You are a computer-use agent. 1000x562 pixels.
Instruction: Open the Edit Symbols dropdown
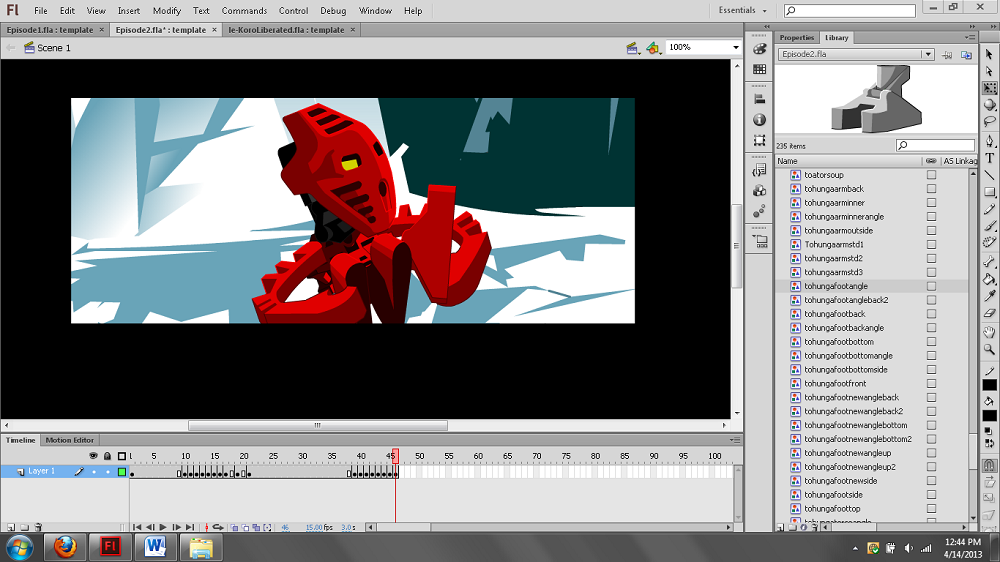pos(653,48)
